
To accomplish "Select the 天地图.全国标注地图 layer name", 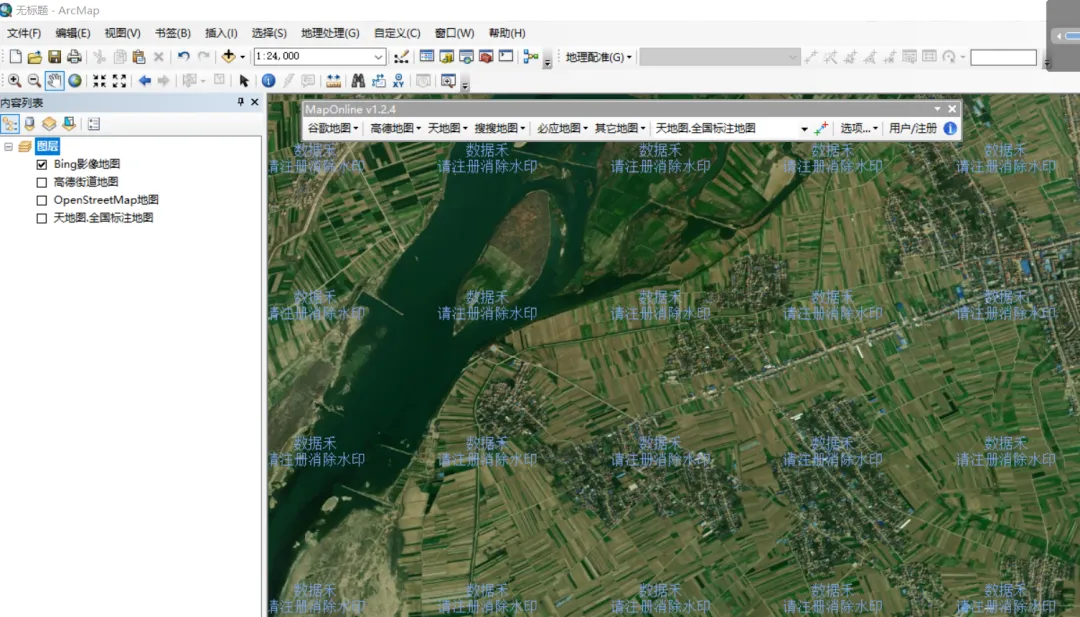I will (103, 218).
